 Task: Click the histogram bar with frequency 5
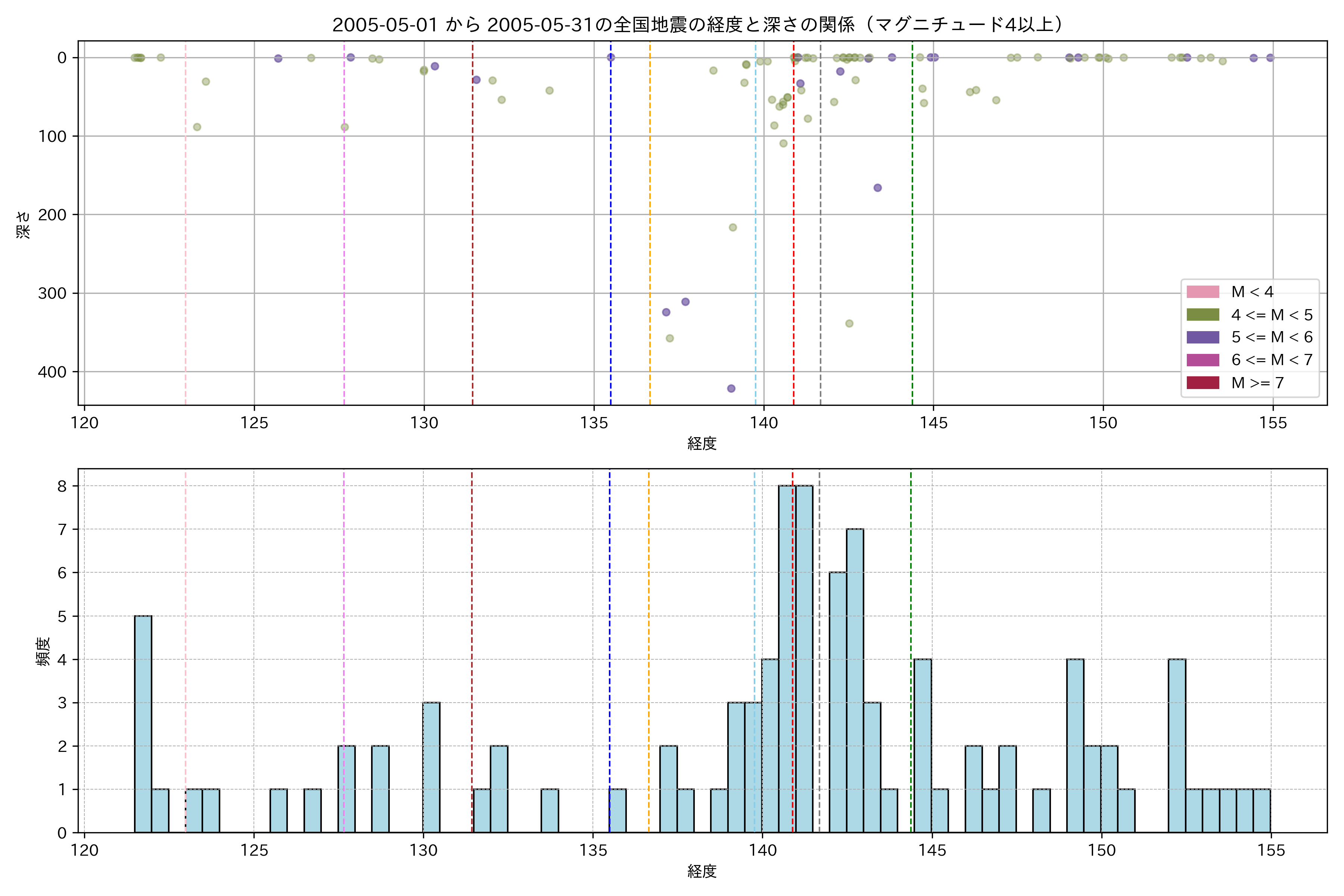coord(143,724)
